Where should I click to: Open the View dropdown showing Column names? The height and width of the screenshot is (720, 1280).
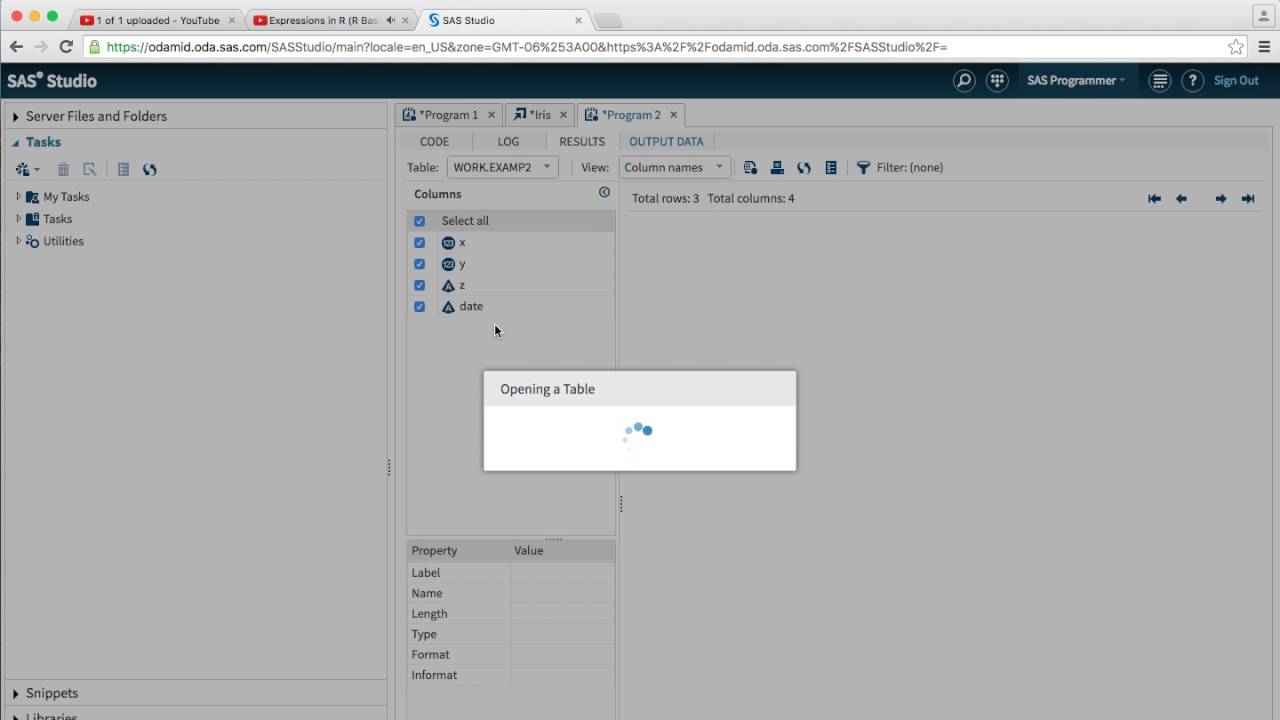point(674,168)
